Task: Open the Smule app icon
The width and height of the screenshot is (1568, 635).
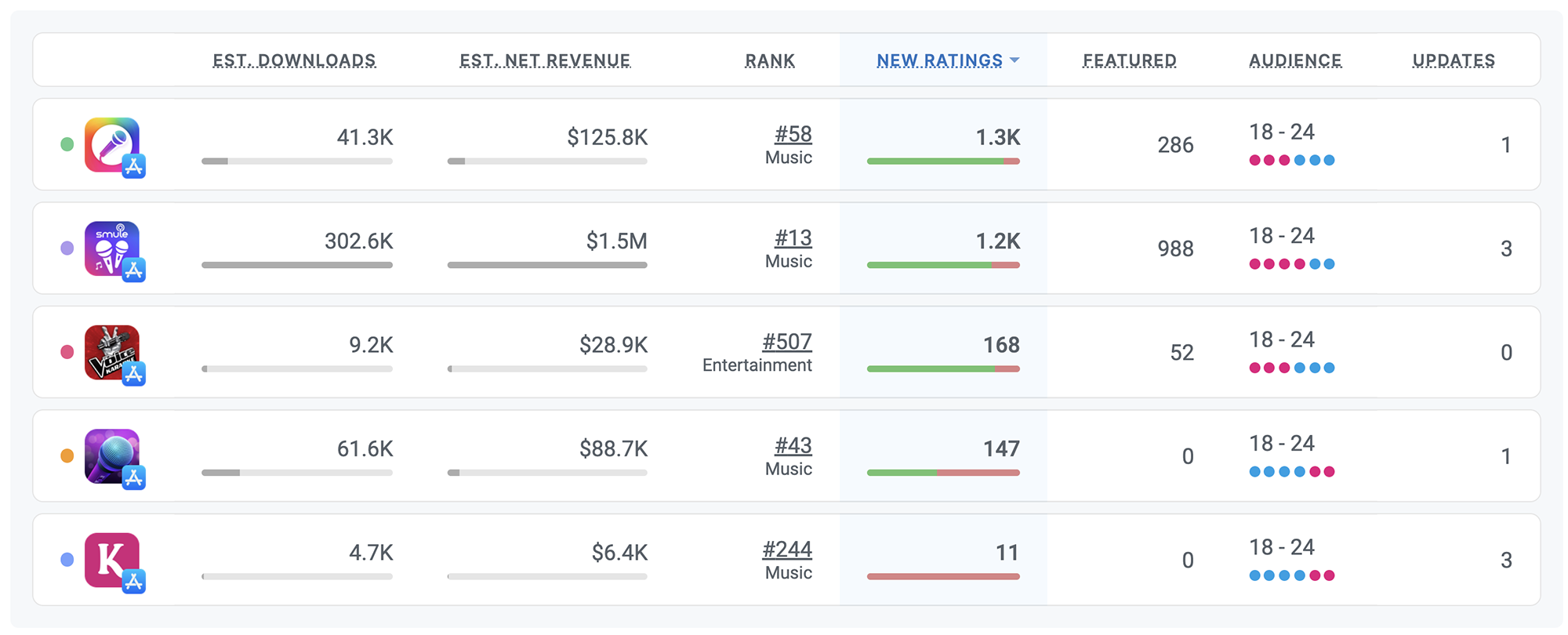Action: pos(112,249)
